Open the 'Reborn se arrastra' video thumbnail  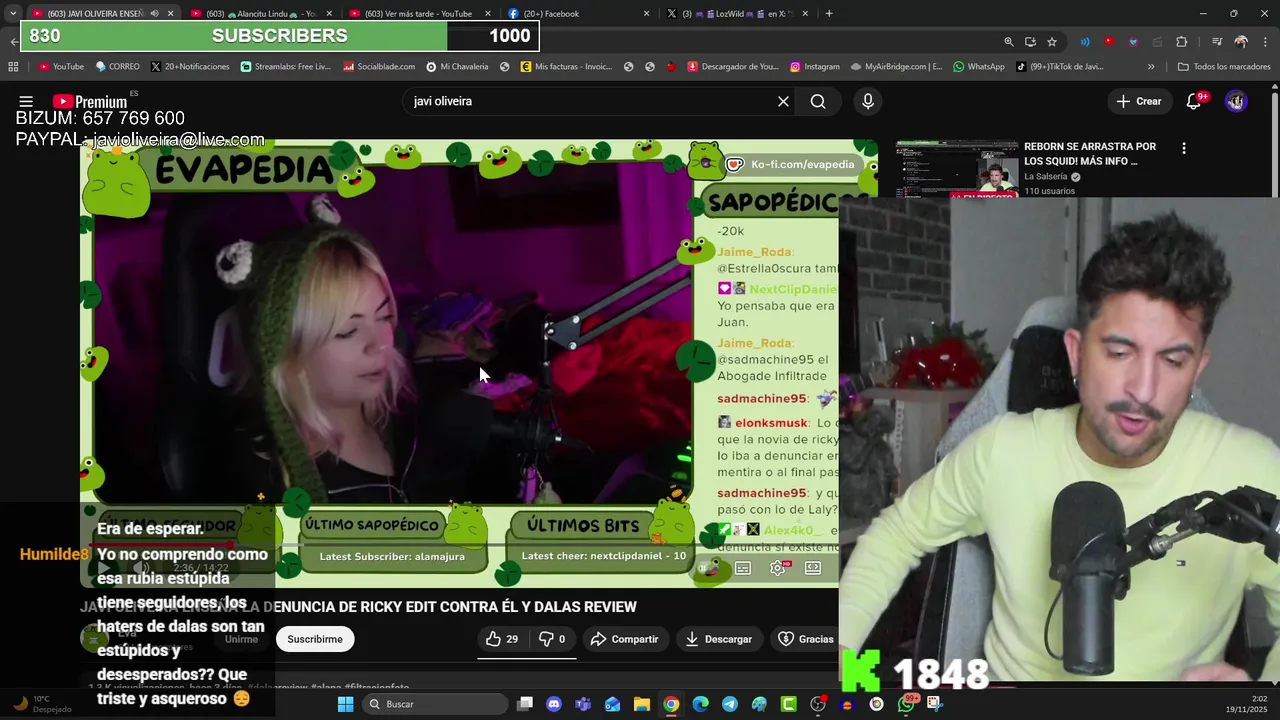pos(956,168)
